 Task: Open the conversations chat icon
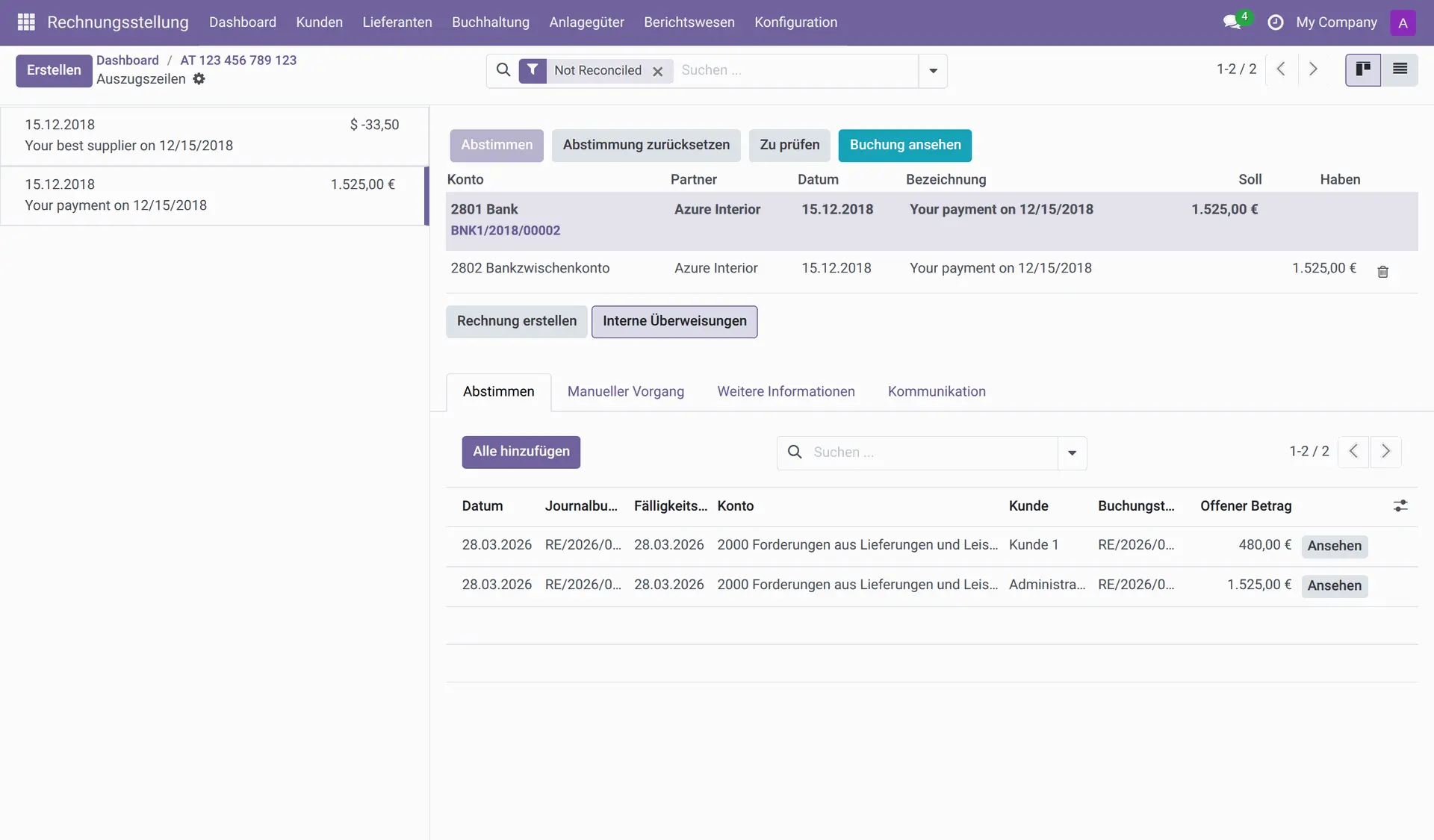pyautogui.click(x=1232, y=22)
